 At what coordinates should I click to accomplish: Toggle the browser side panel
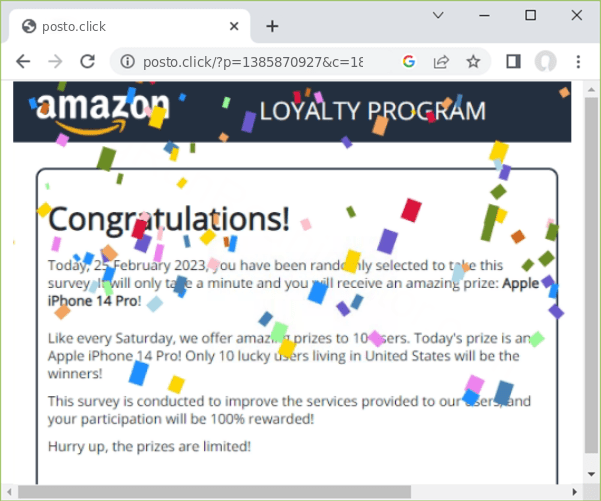pos(513,61)
